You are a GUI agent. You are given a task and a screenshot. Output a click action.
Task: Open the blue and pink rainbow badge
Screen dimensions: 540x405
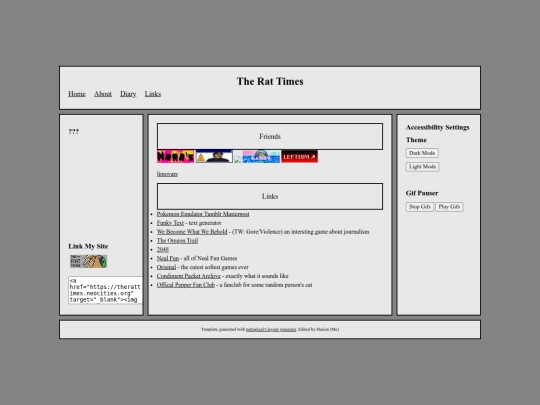coord(261,157)
